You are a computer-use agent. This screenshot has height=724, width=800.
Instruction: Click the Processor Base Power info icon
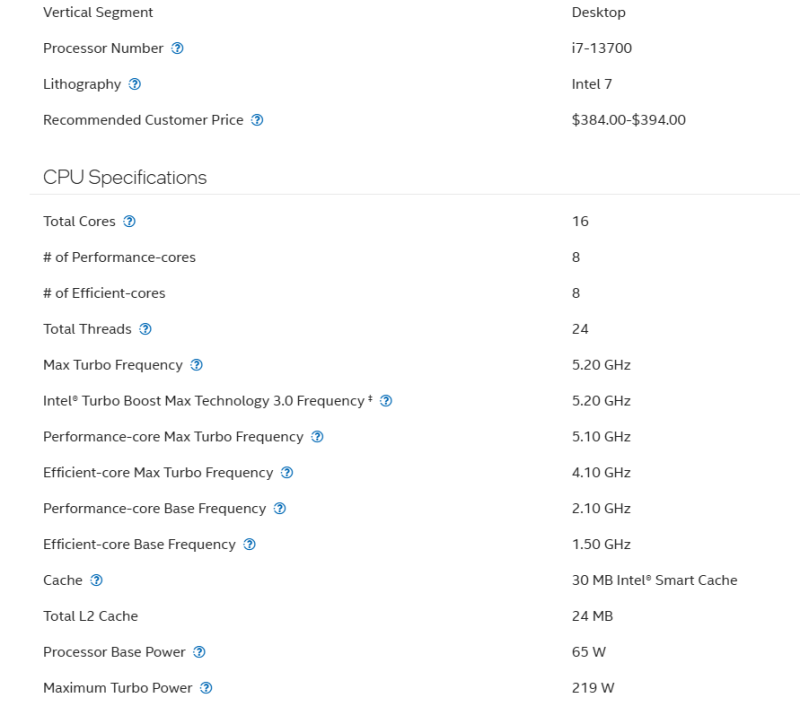(x=199, y=652)
